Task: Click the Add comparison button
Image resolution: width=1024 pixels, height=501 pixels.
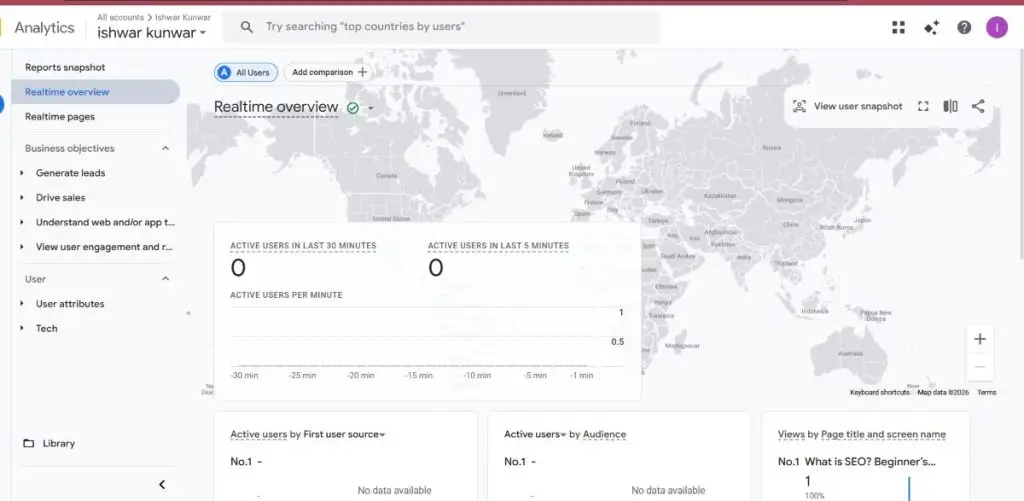Action: [x=328, y=73]
